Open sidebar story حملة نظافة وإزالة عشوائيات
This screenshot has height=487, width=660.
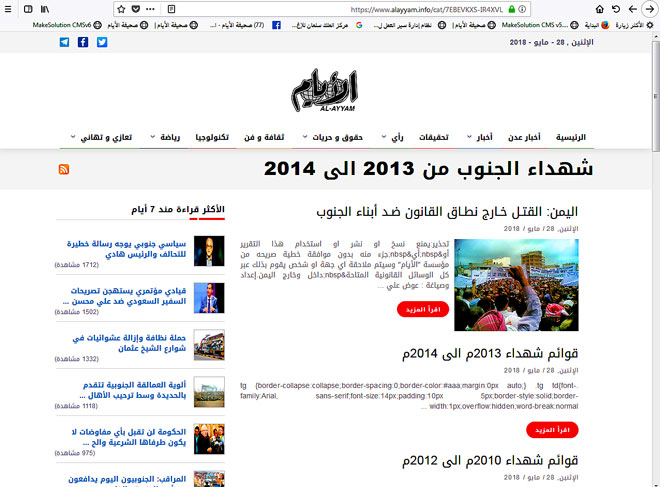coord(129,343)
